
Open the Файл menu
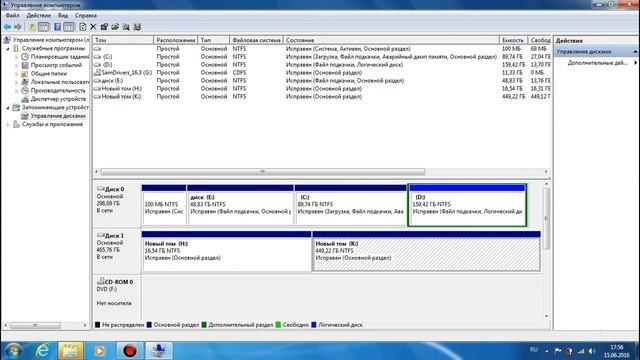(13, 16)
